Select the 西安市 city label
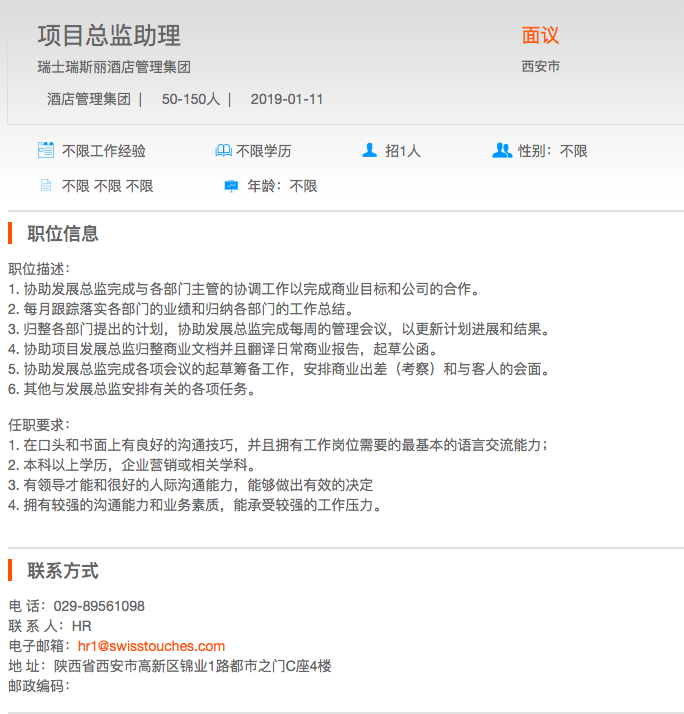Screen dimensions: 684x714 pos(540,67)
